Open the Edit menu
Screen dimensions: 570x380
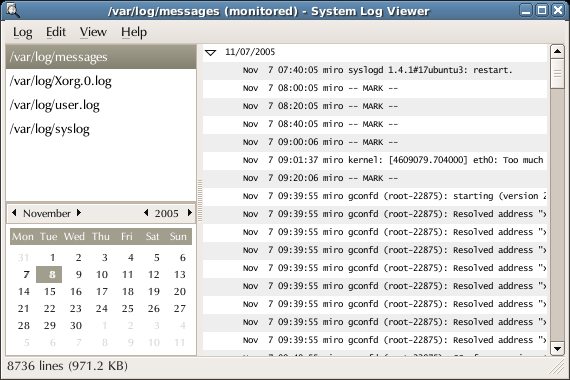tap(56, 32)
